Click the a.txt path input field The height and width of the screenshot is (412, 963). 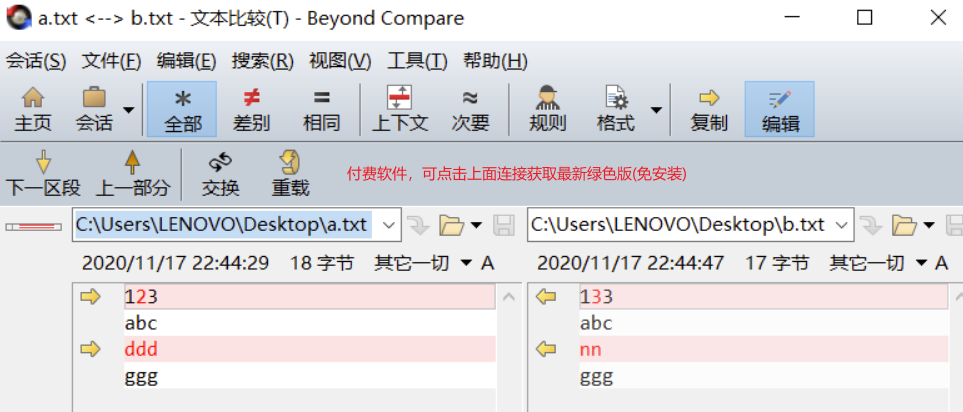(x=224, y=225)
